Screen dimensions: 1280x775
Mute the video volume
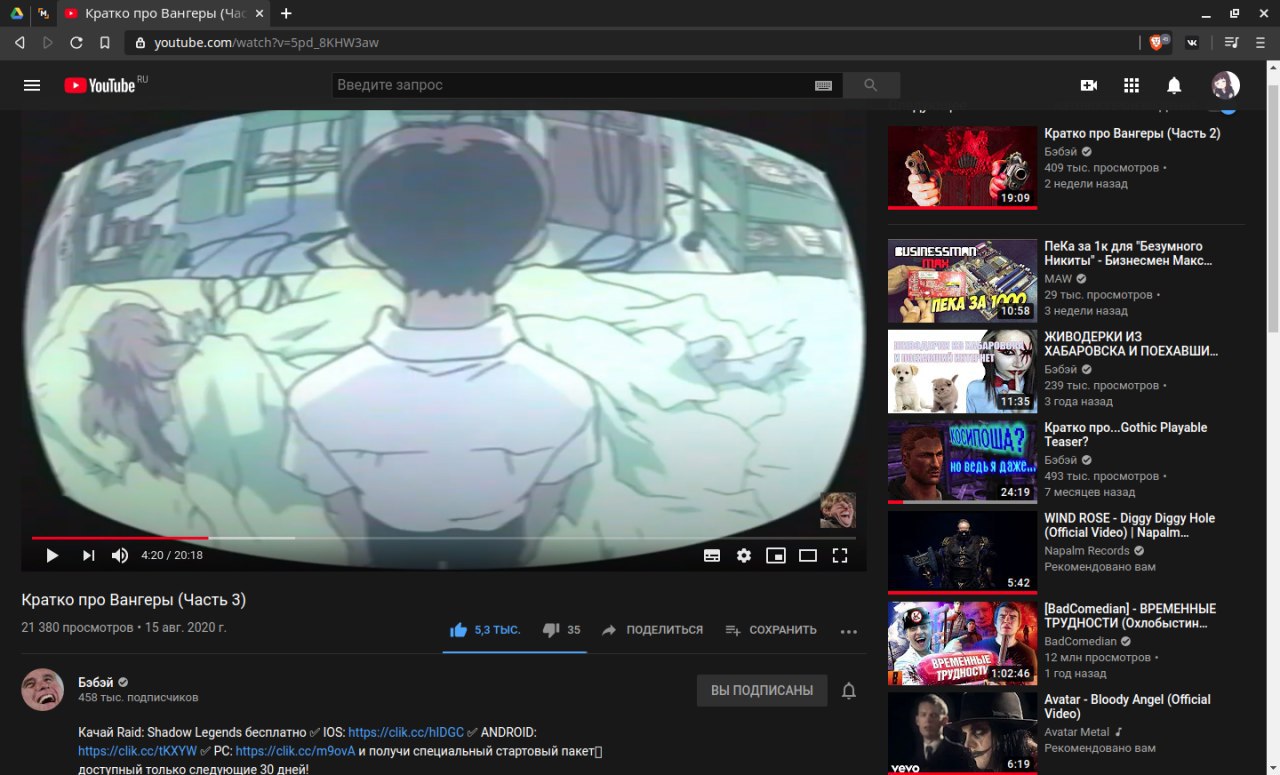(120, 555)
